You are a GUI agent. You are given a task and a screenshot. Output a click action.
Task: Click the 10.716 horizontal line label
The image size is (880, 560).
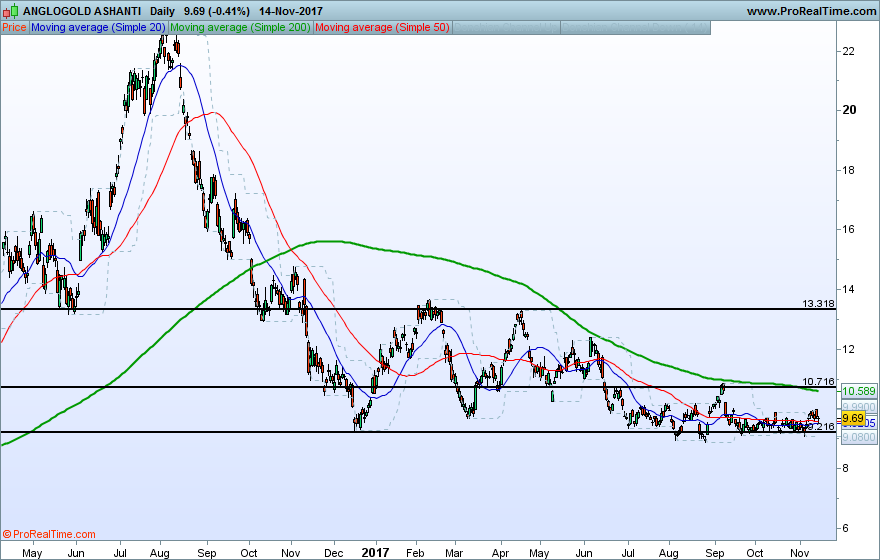click(818, 382)
